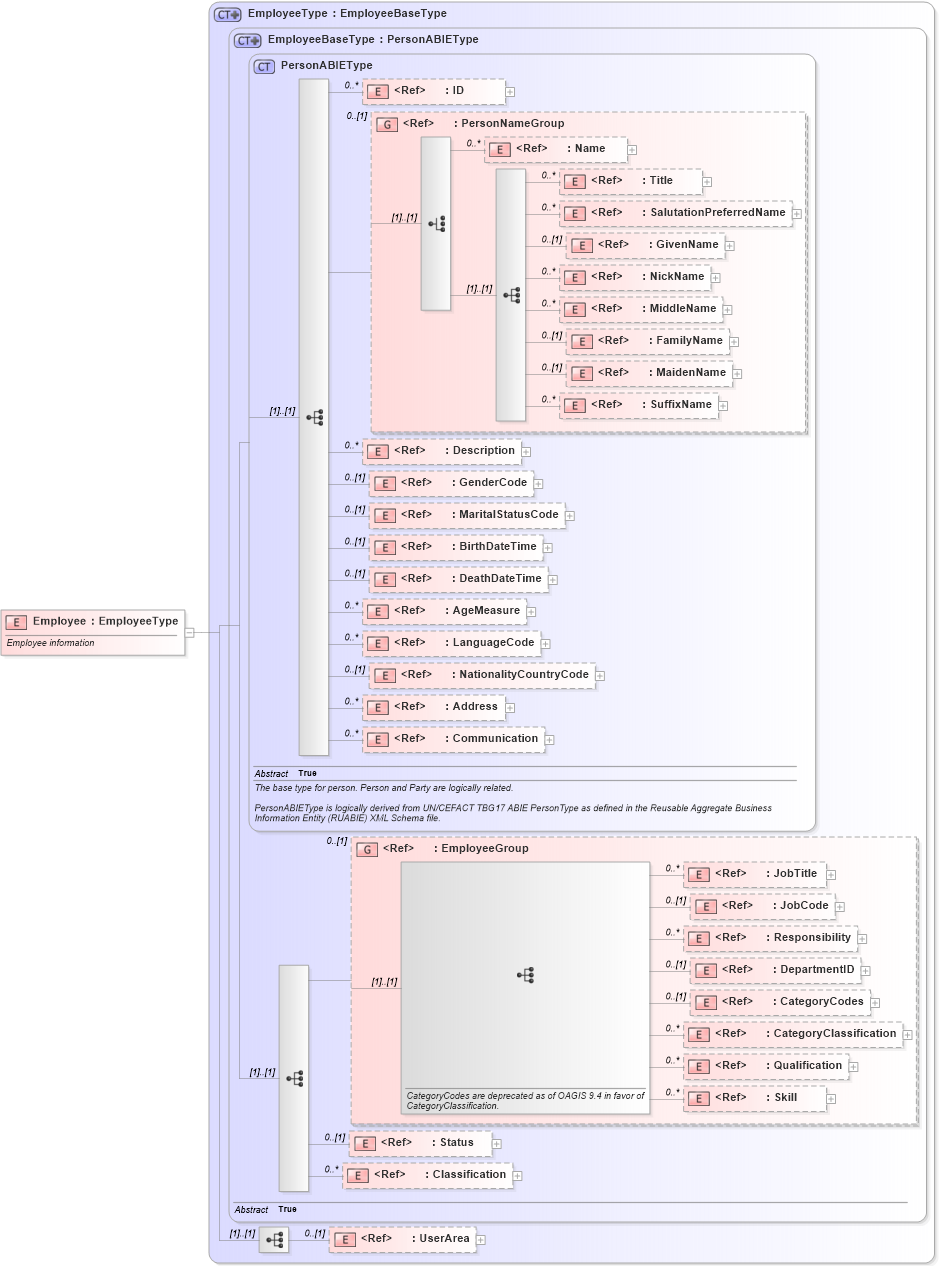Click the G icon on PersonNameGroup

(388, 124)
